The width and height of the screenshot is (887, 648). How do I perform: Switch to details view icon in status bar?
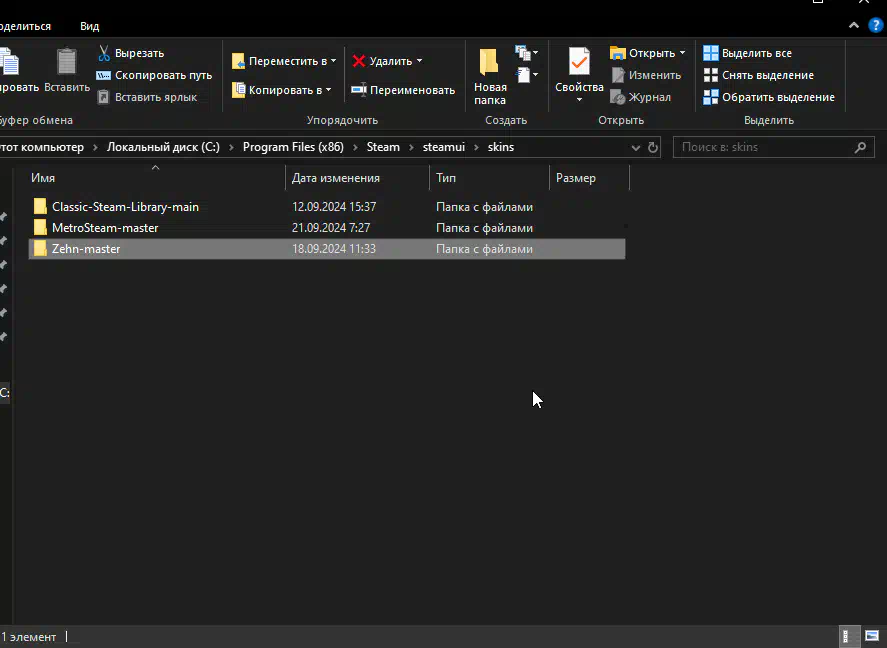(x=847, y=637)
